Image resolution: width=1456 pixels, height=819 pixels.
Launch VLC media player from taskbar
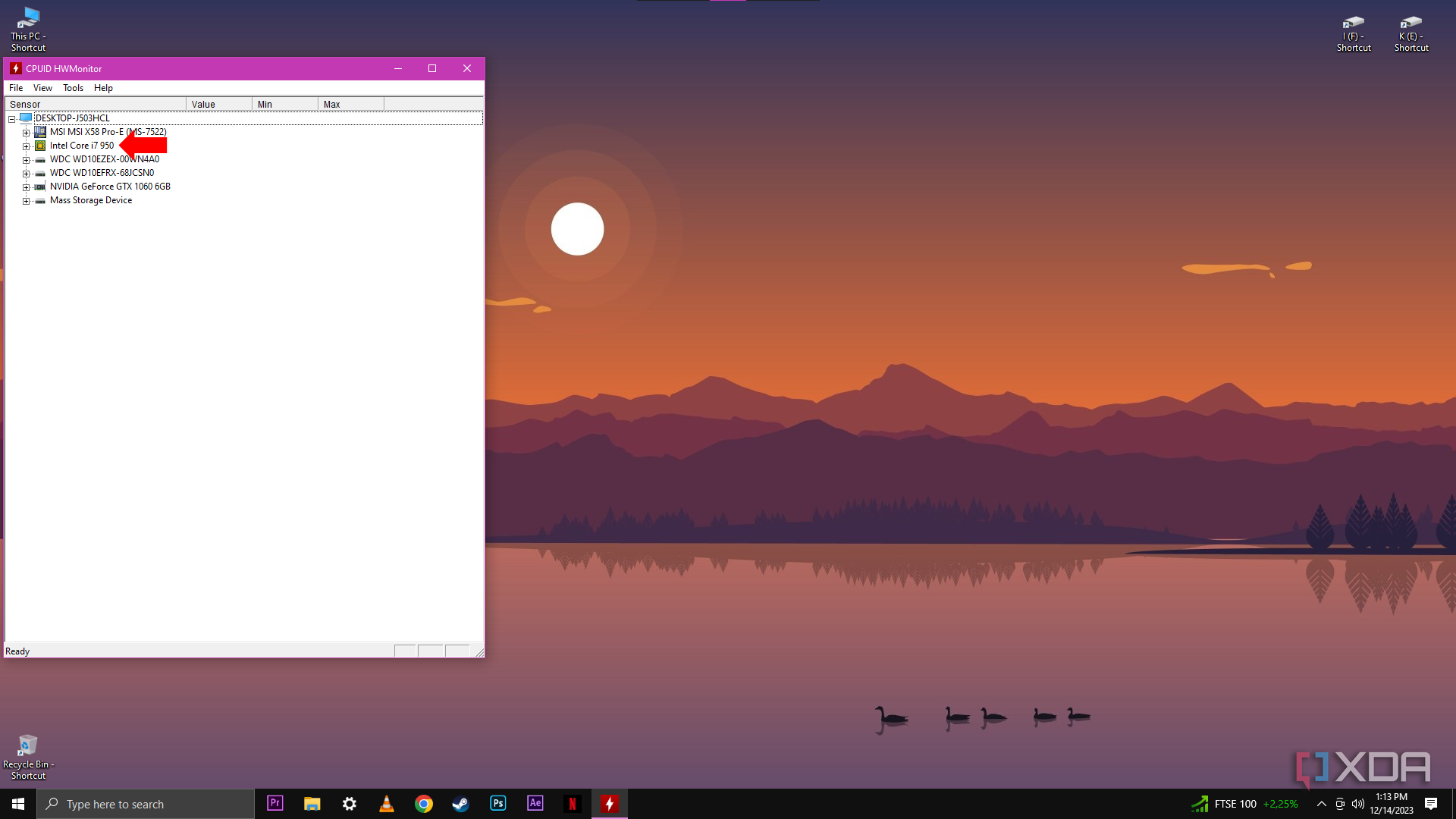click(x=387, y=803)
